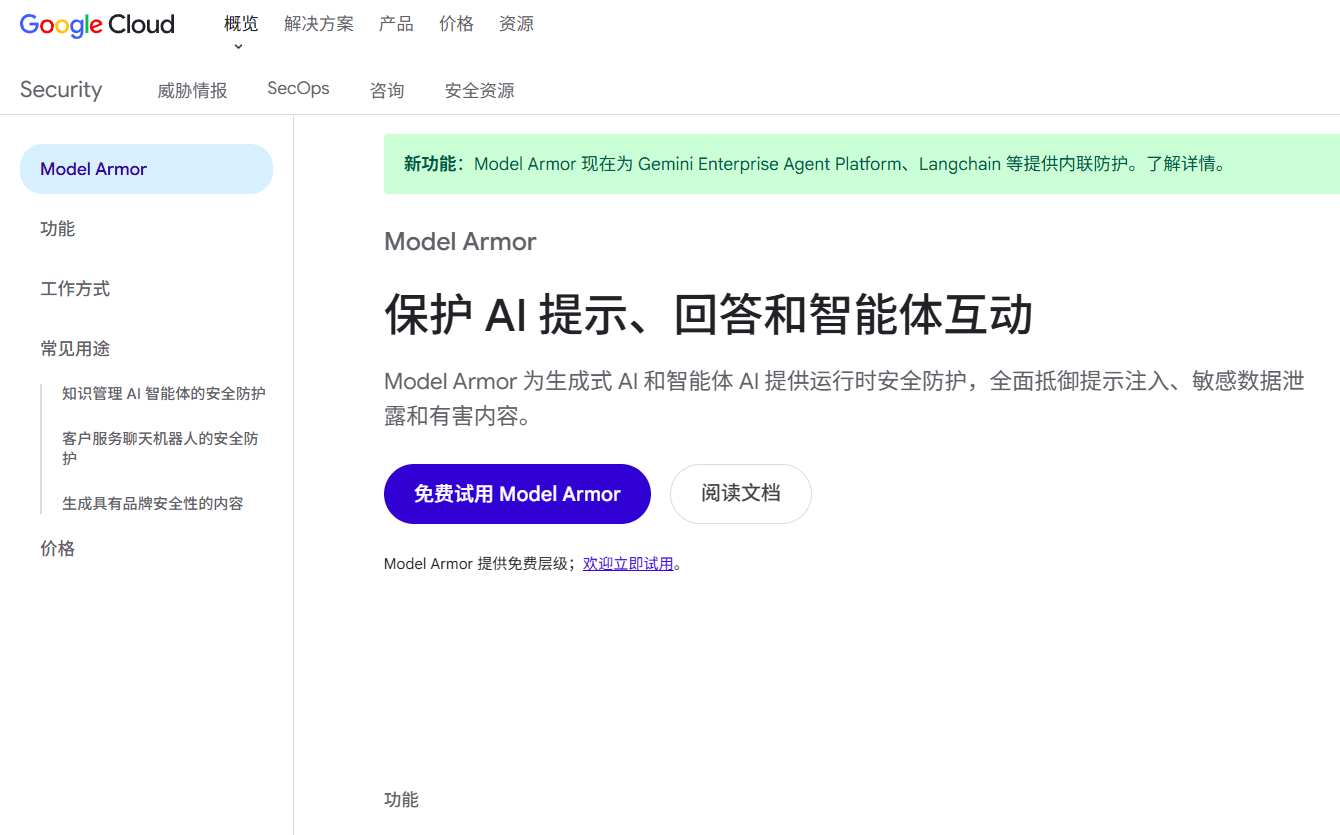Go to the 咨询 tab
The image size is (1340, 835).
coord(387,91)
